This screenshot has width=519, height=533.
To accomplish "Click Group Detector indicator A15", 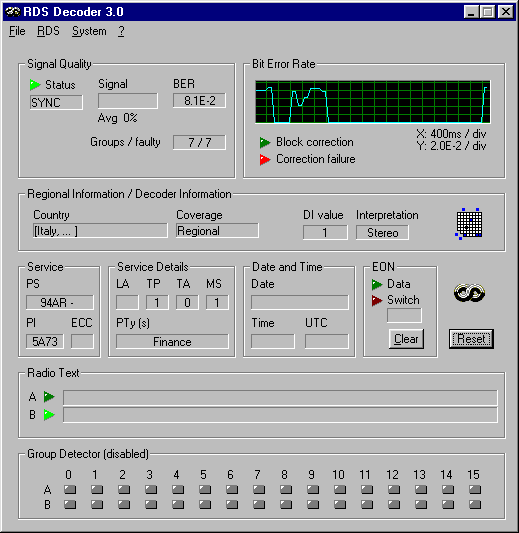I will [475, 489].
